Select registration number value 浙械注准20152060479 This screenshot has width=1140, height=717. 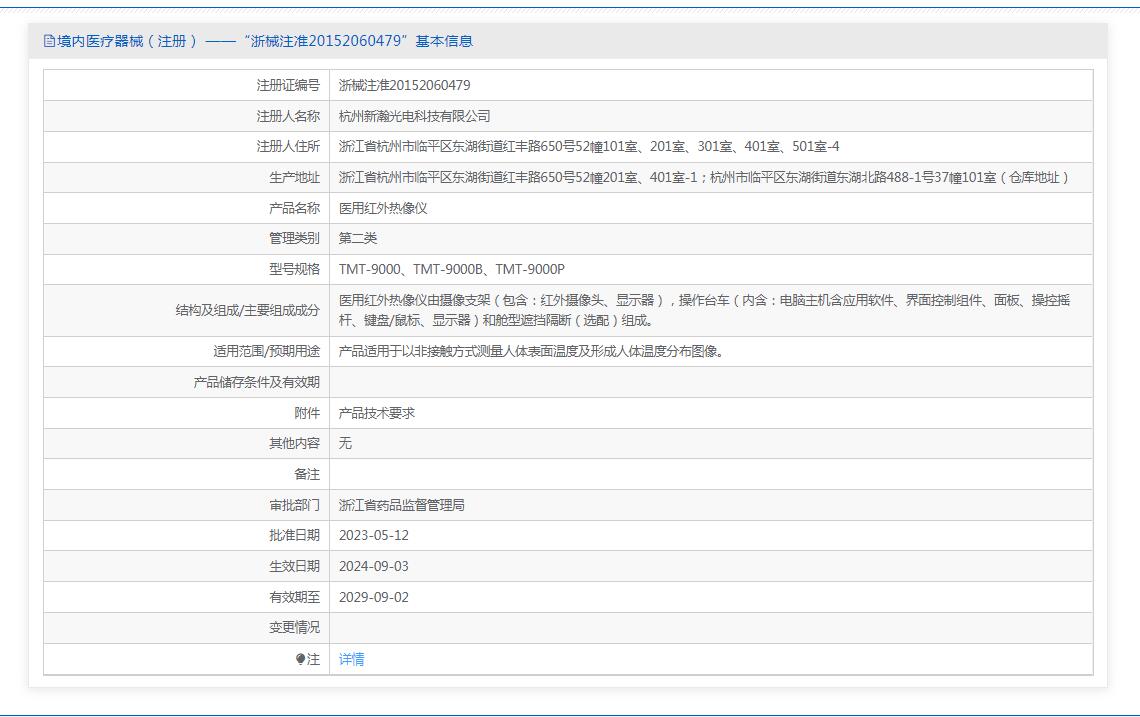pyautogui.click(x=404, y=86)
